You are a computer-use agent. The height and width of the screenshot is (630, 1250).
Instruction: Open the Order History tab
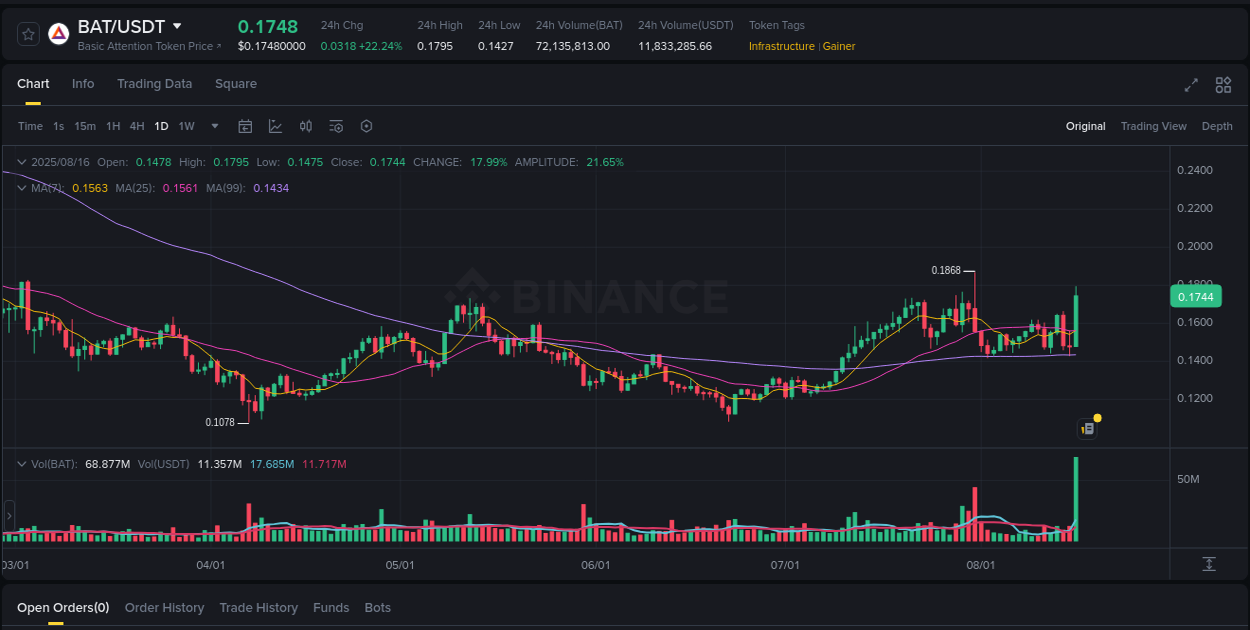click(x=164, y=607)
